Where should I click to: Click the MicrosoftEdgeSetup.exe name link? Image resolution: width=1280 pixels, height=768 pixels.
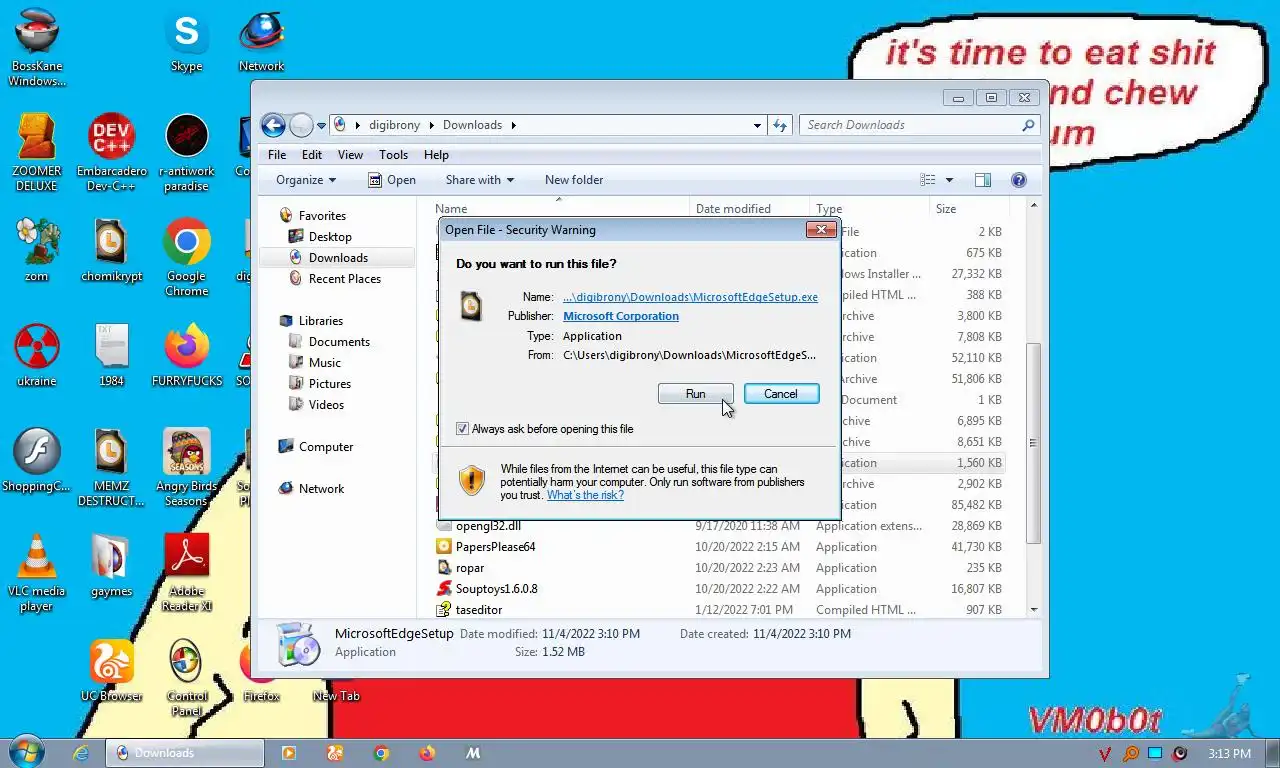coord(690,297)
